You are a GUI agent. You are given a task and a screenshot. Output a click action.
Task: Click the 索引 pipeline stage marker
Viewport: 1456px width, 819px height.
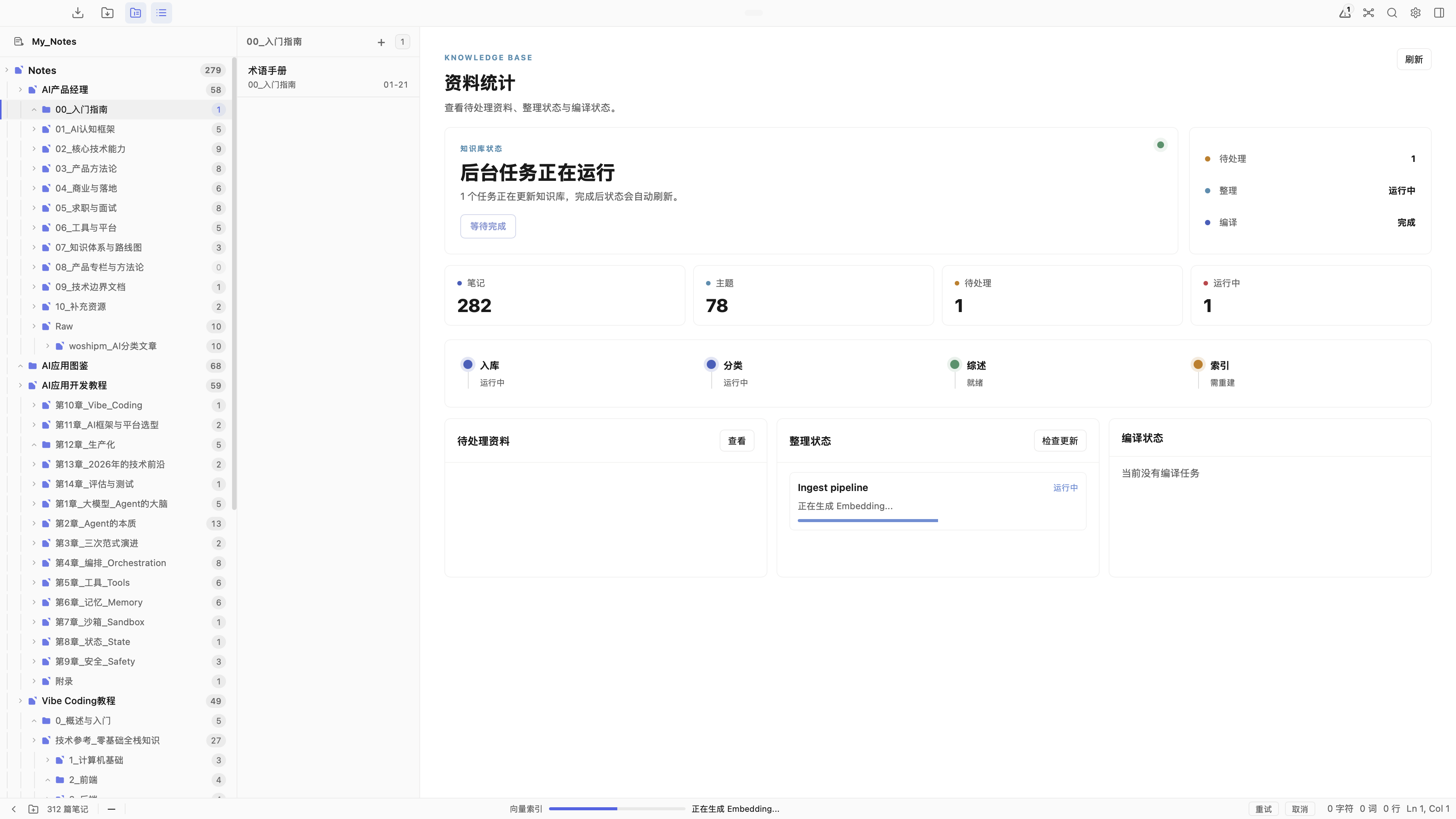click(1198, 364)
